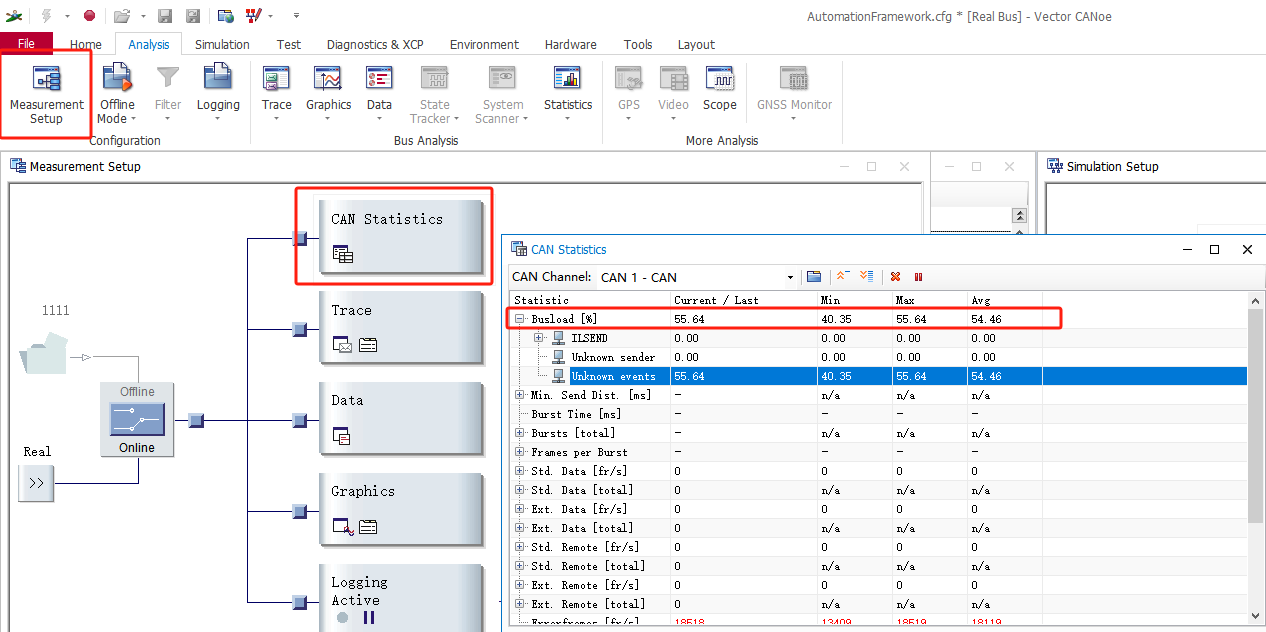Click the Data block in Measurement Setup
The width and height of the screenshot is (1266, 632).
point(401,418)
